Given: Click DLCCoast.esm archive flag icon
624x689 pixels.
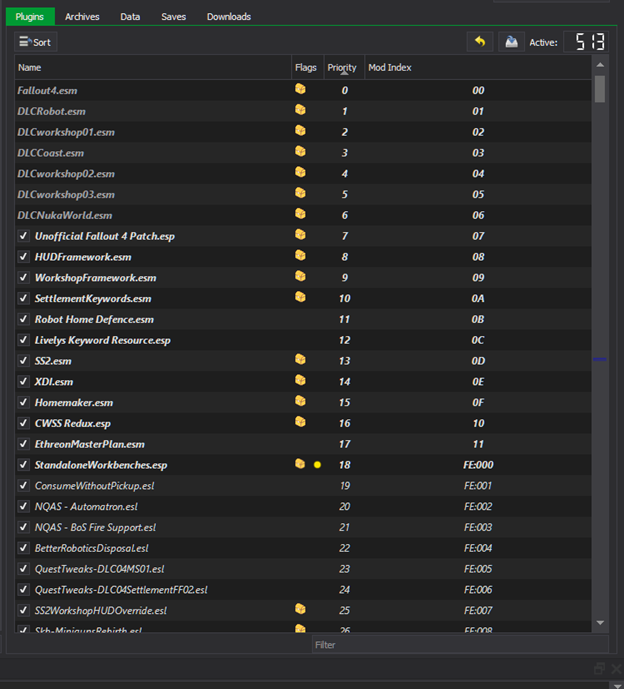Looking at the screenshot, I should (300, 152).
